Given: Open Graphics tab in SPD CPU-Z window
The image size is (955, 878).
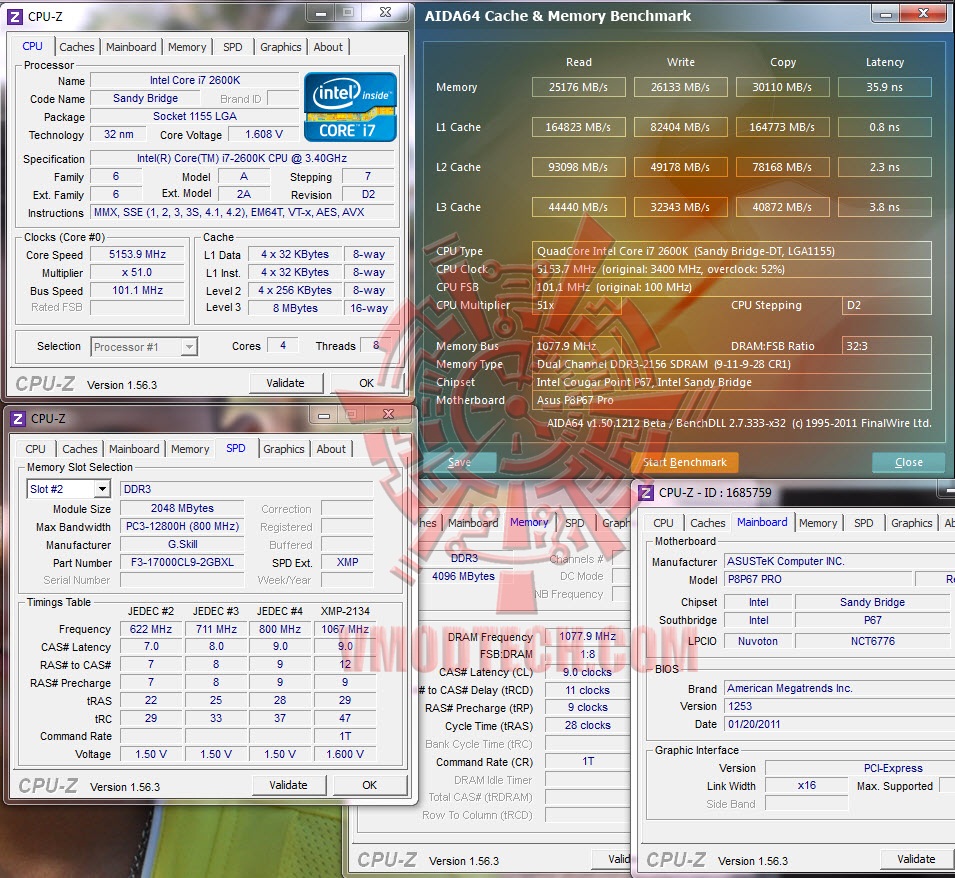Looking at the screenshot, I should [284, 449].
